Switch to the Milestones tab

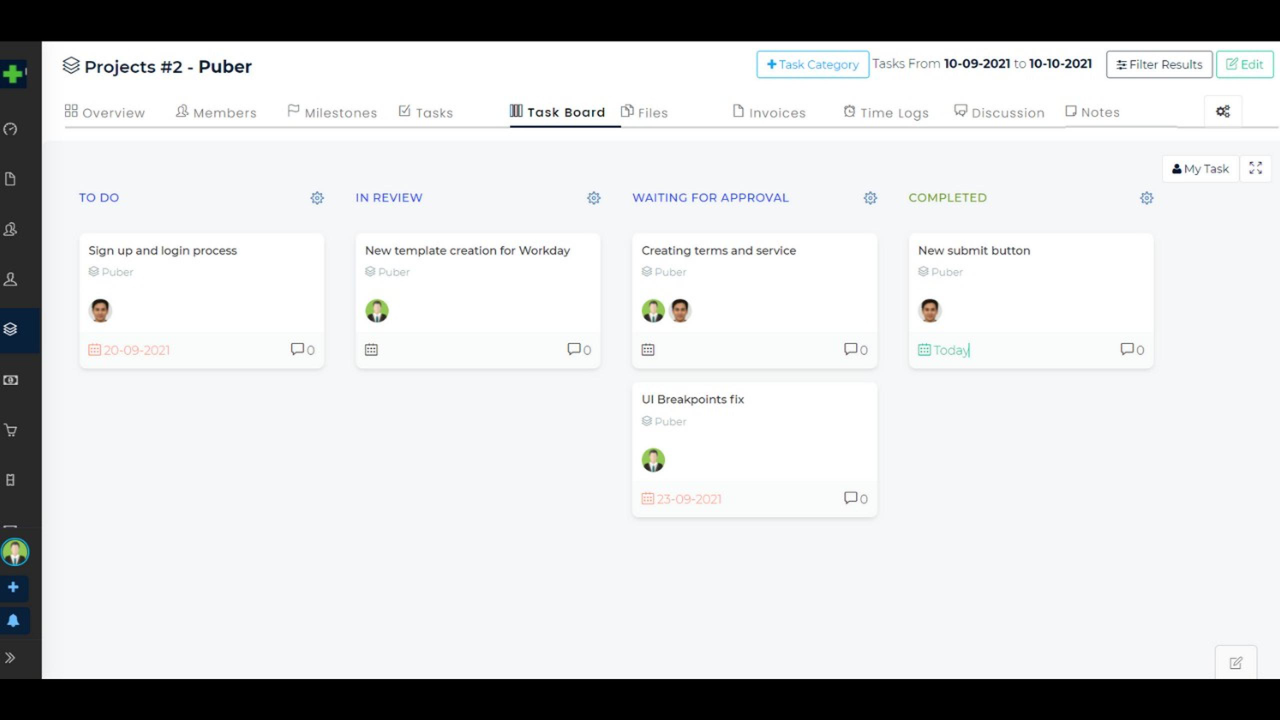pyautogui.click(x=332, y=113)
